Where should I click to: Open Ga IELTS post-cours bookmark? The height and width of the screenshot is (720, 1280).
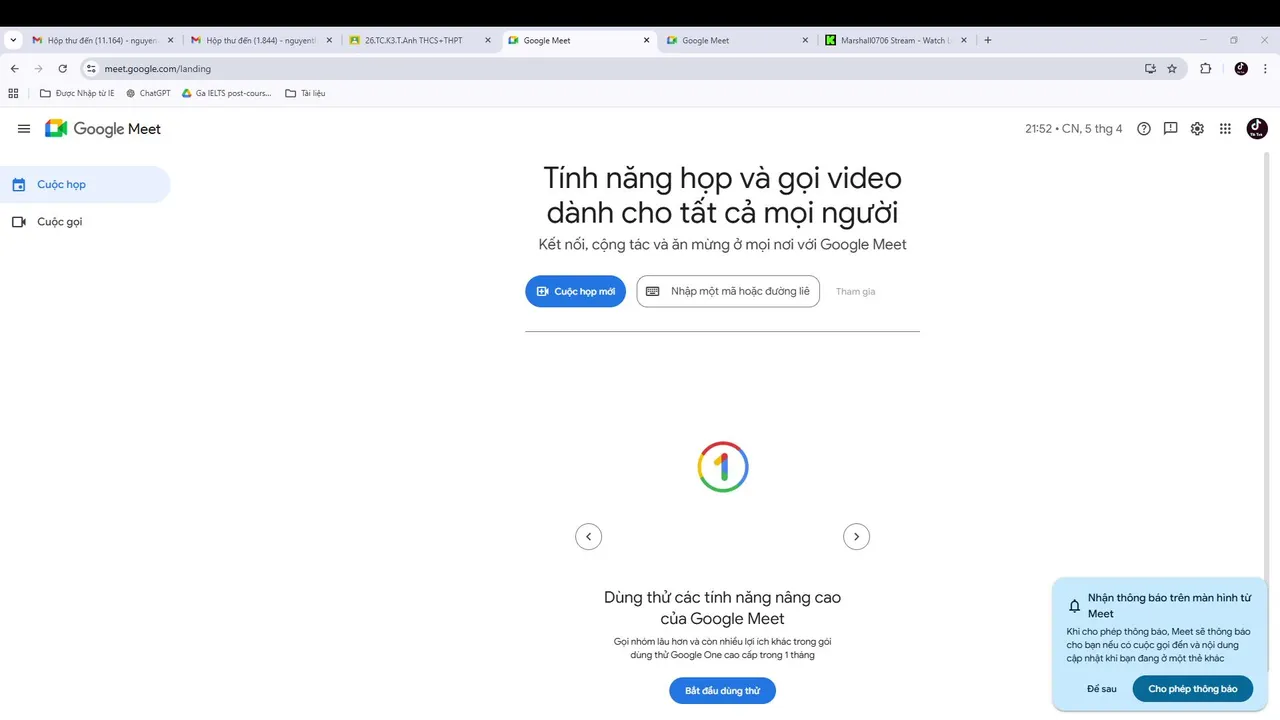tap(227, 93)
